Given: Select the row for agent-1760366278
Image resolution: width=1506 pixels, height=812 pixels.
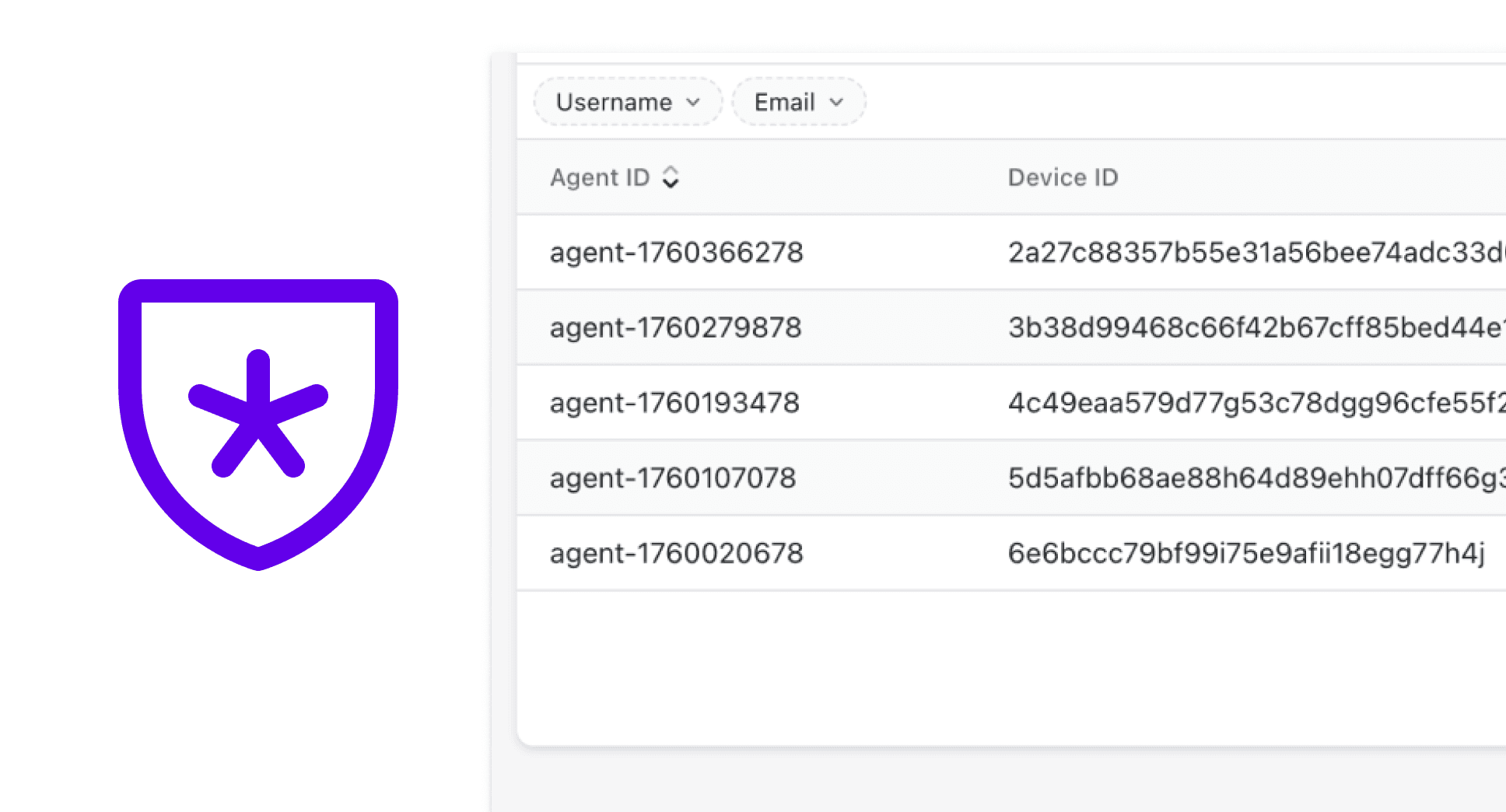Looking at the screenshot, I should click(x=676, y=251).
